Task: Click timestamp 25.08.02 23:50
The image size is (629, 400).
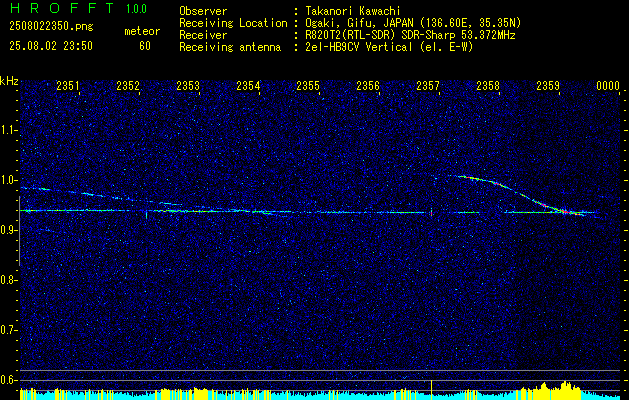Action: click(51, 46)
